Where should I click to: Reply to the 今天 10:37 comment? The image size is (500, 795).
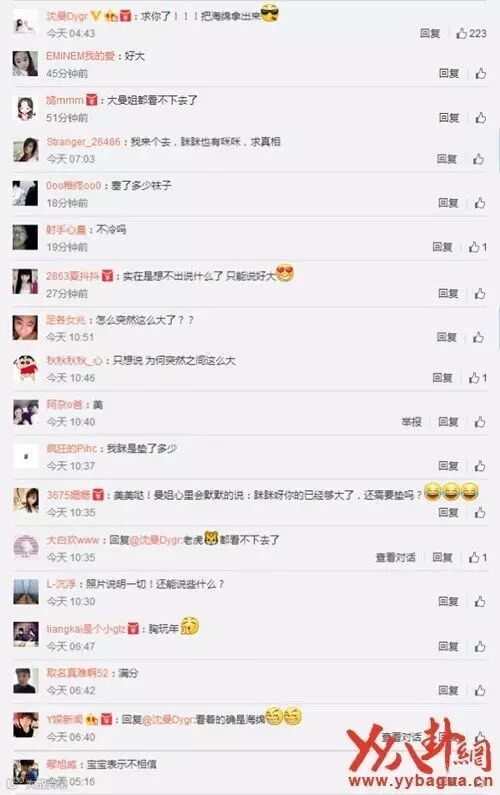click(448, 465)
